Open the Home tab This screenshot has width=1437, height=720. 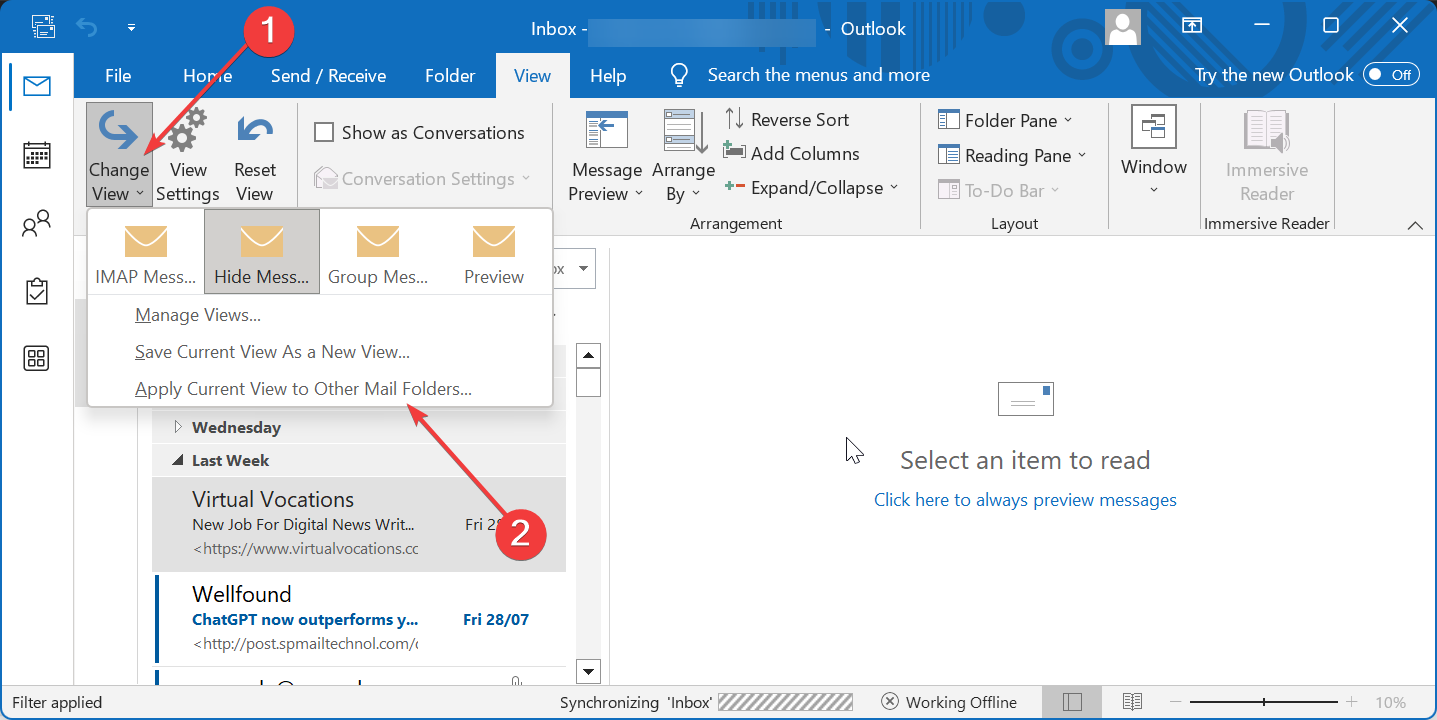pos(208,76)
